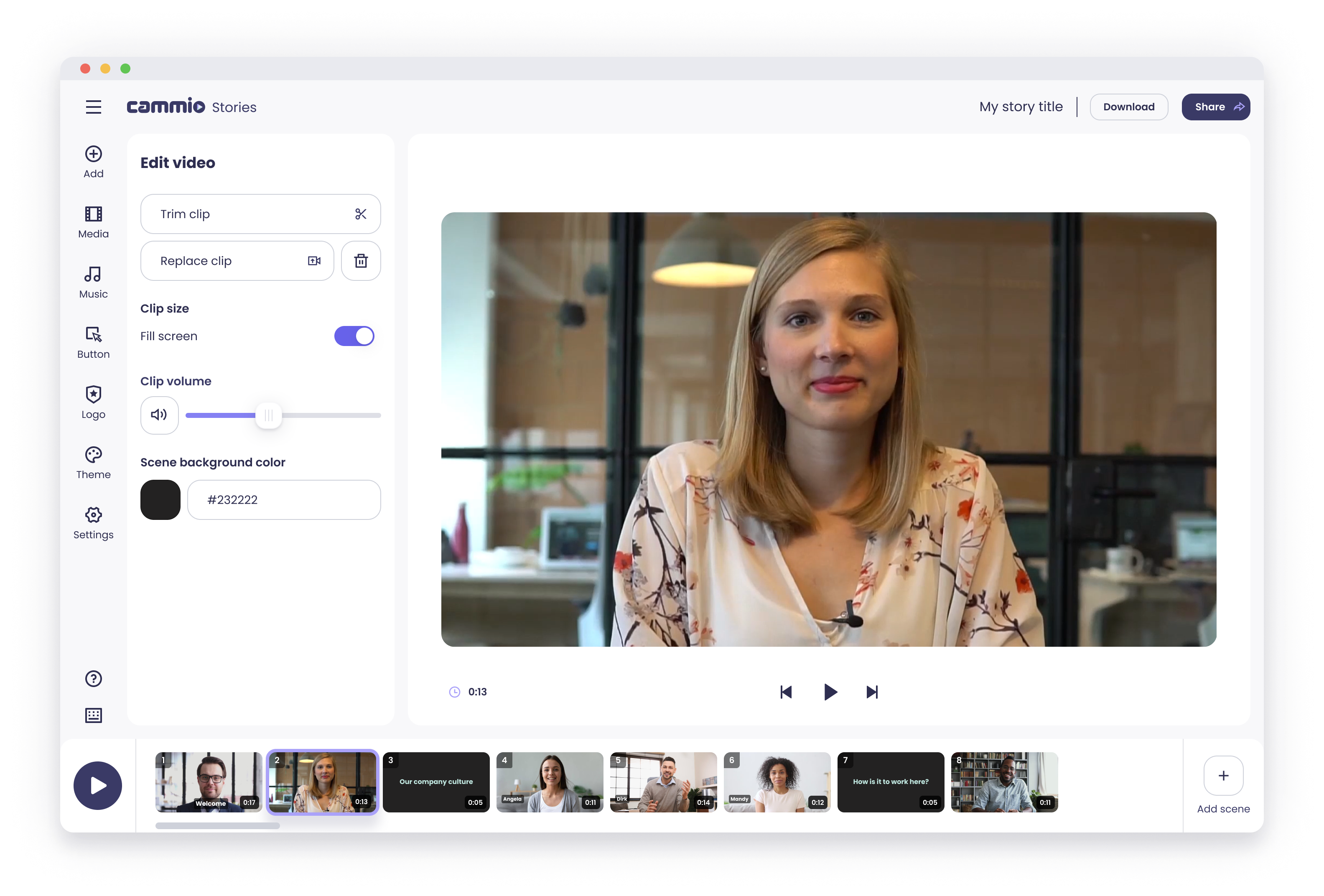Select scene 3 Our company culture thumbnail
The width and height of the screenshot is (1324, 896).
436,781
